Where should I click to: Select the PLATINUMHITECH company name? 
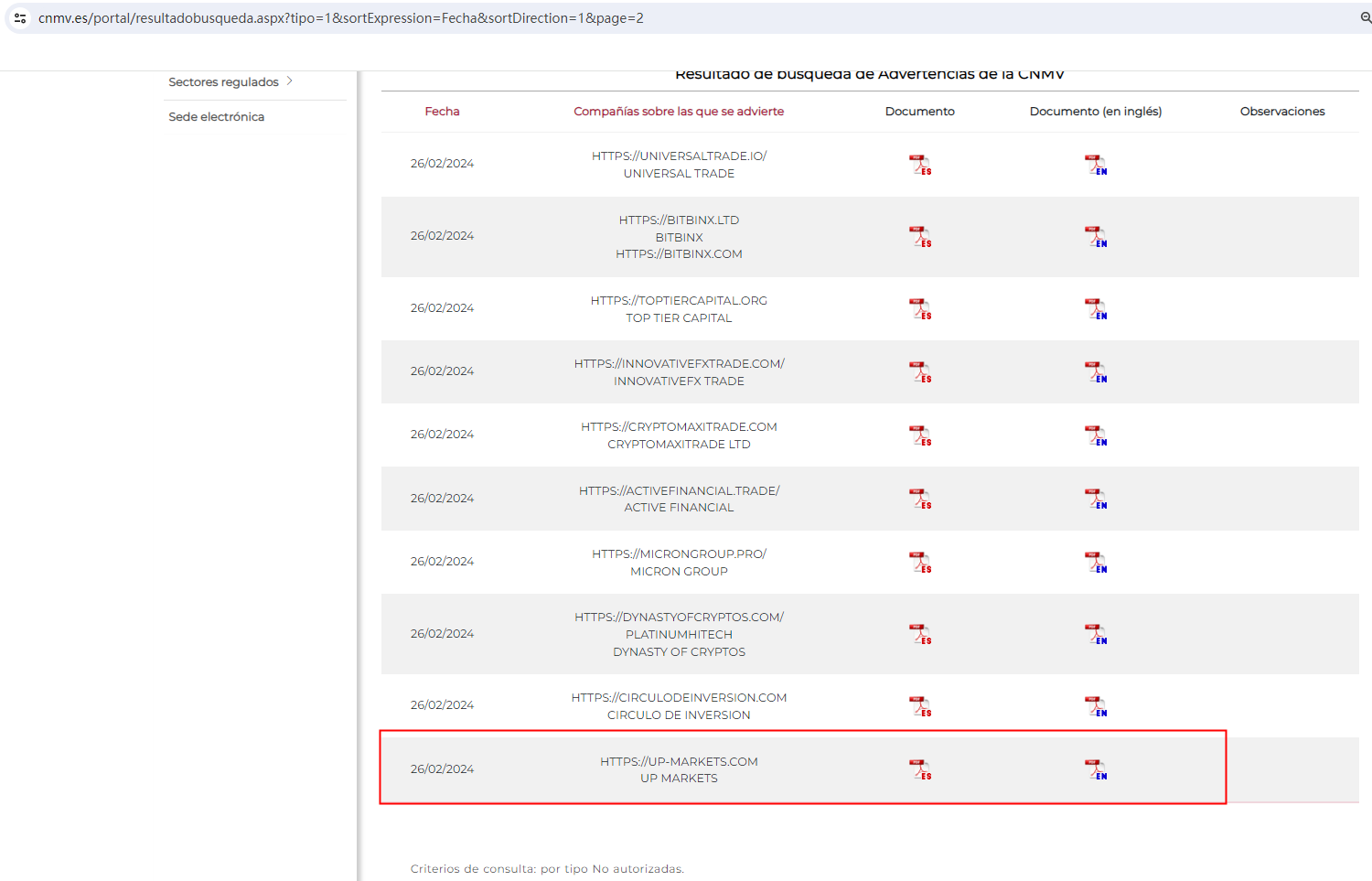[x=679, y=635]
